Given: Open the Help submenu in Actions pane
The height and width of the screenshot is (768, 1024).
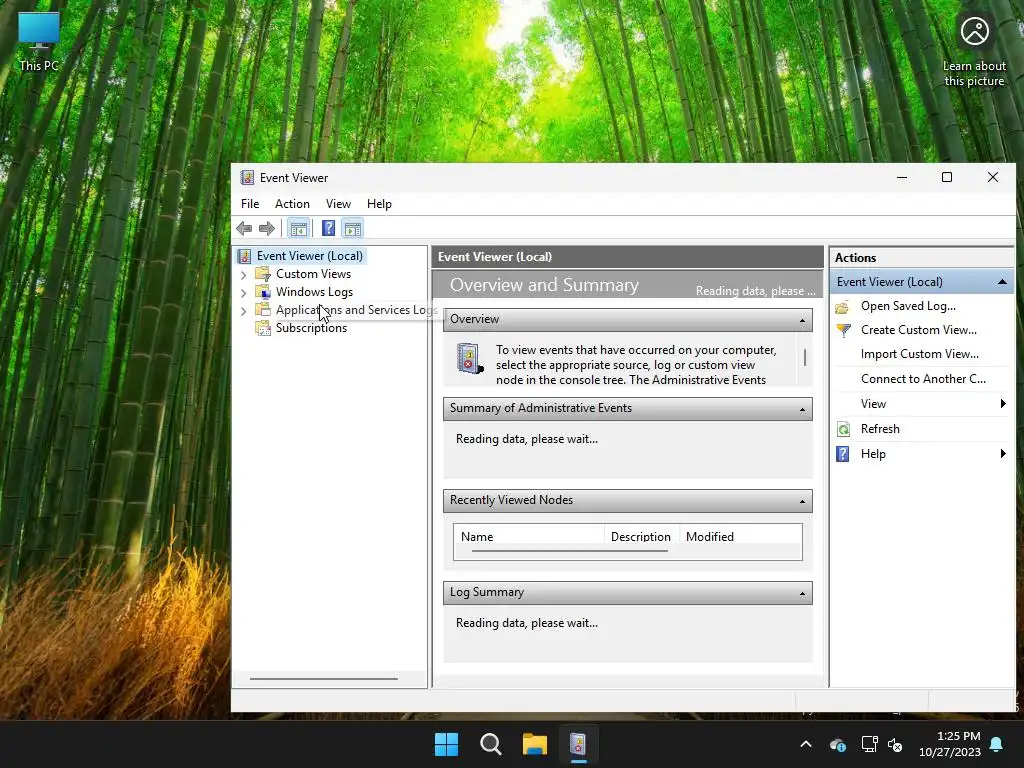Looking at the screenshot, I should pos(921,454).
